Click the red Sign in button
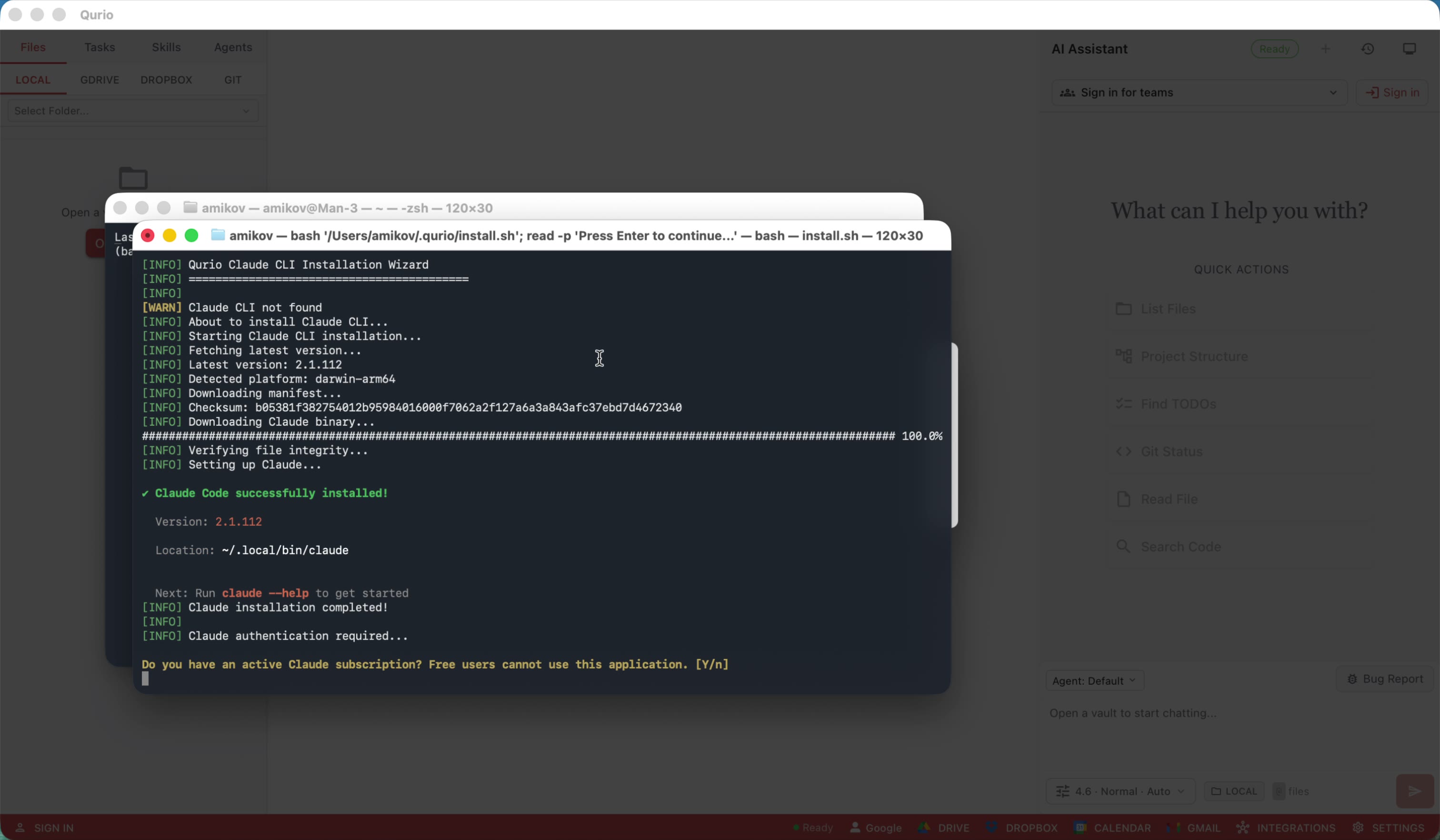The height and width of the screenshot is (840, 1440). (1392, 92)
